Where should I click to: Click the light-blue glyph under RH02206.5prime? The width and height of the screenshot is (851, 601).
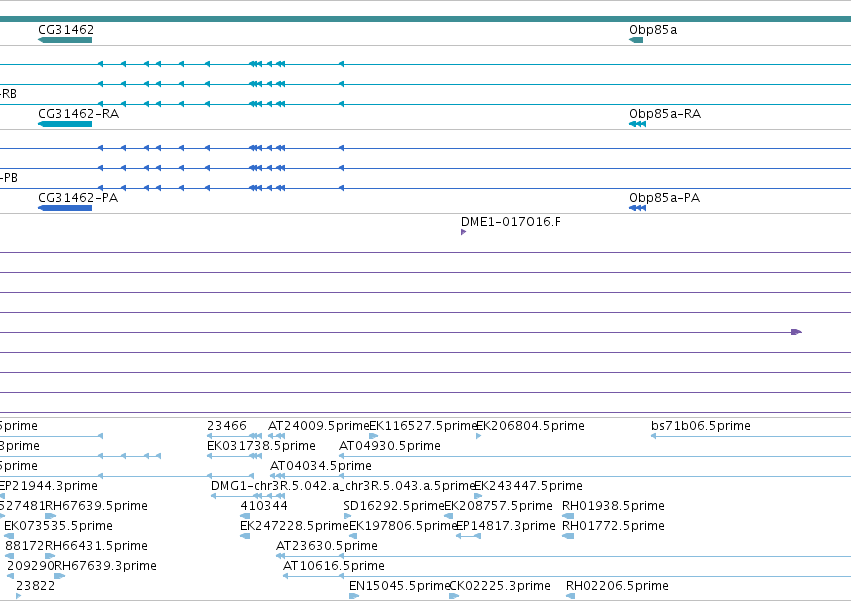point(570,596)
